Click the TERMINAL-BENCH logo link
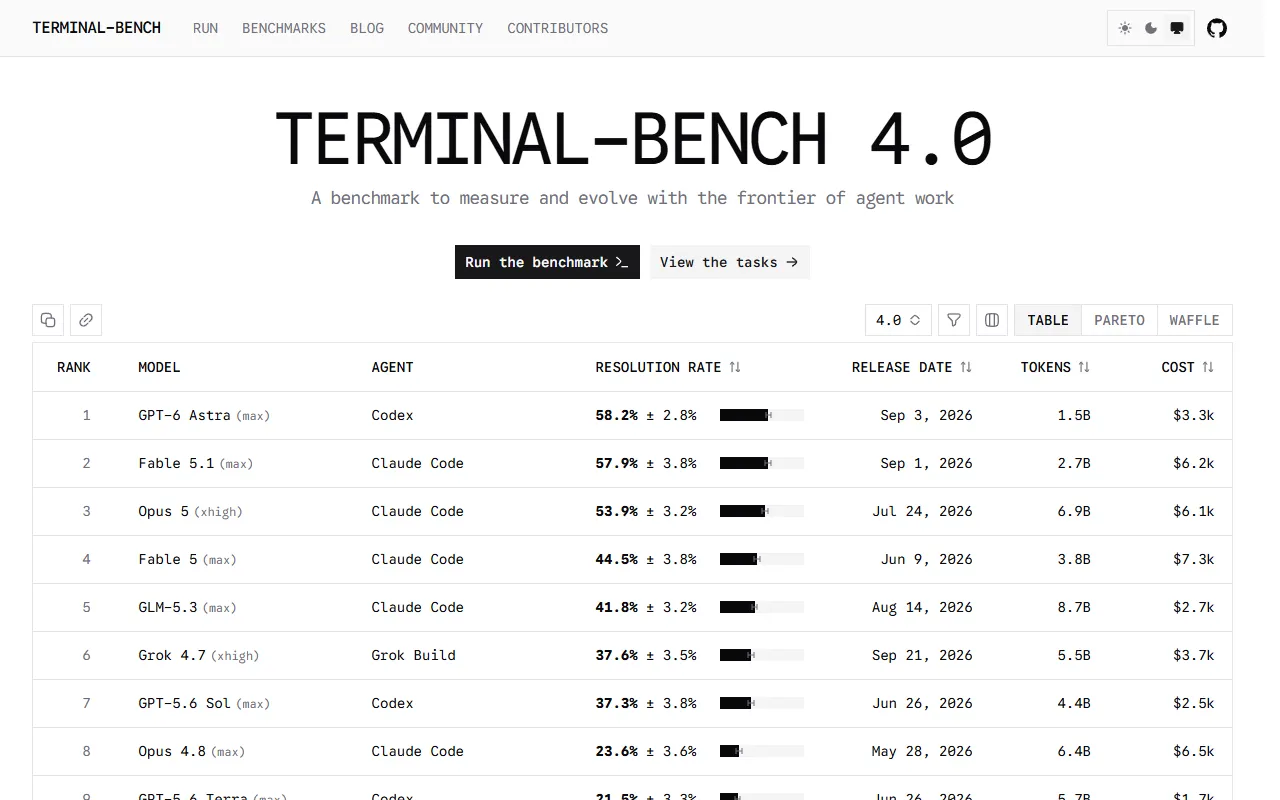This screenshot has height=800, width=1280. (96, 28)
